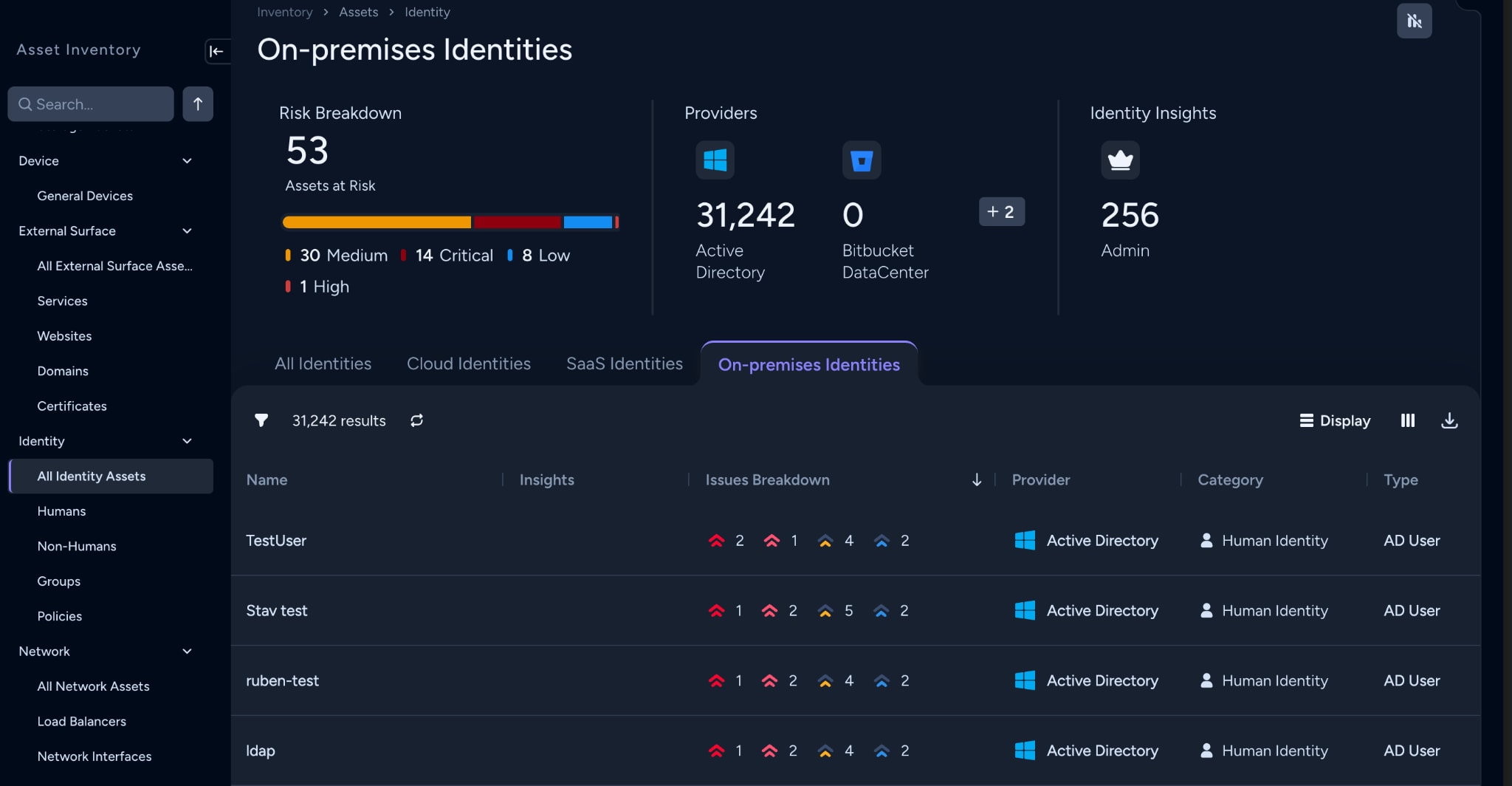Collapse the Device section

point(187,161)
